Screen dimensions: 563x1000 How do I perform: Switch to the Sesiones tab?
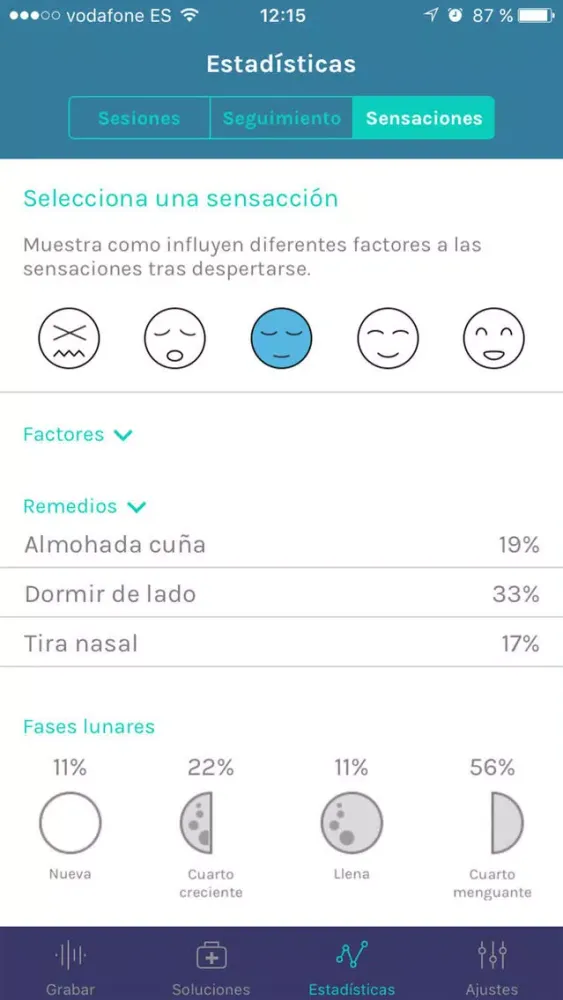click(x=139, y=118)
